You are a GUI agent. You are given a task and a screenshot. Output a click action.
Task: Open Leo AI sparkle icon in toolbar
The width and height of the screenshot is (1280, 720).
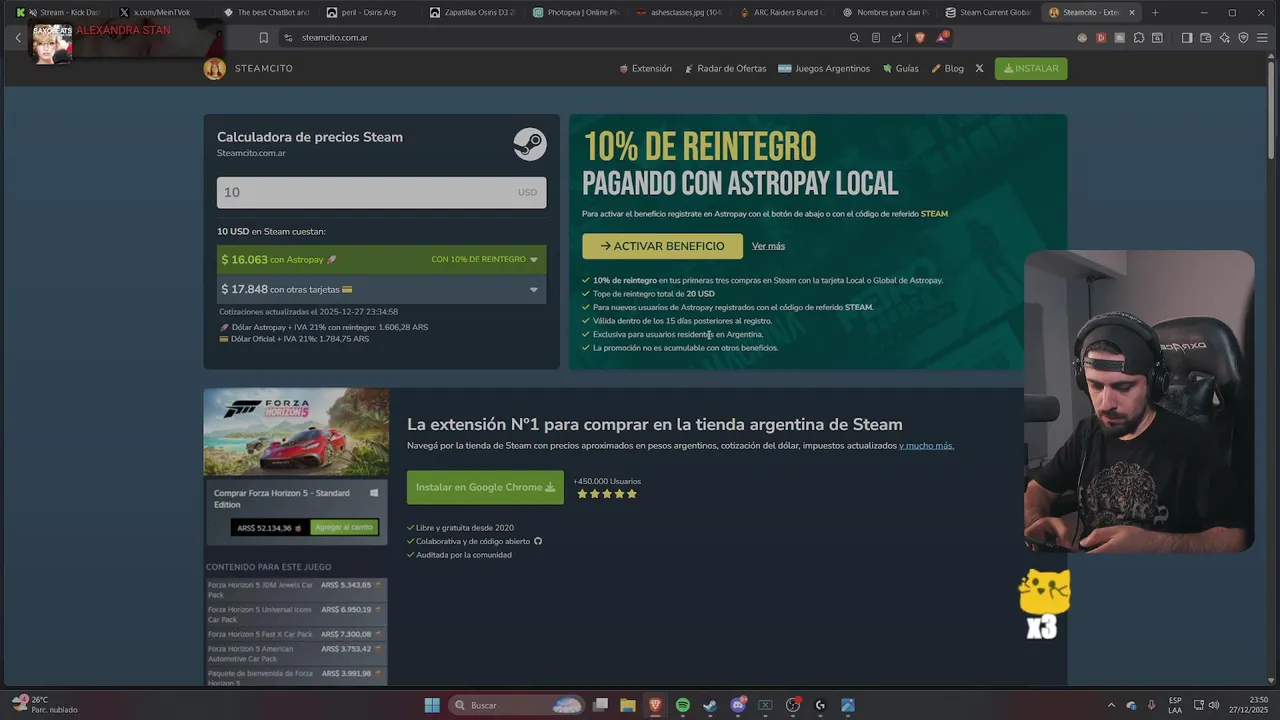1225,38
